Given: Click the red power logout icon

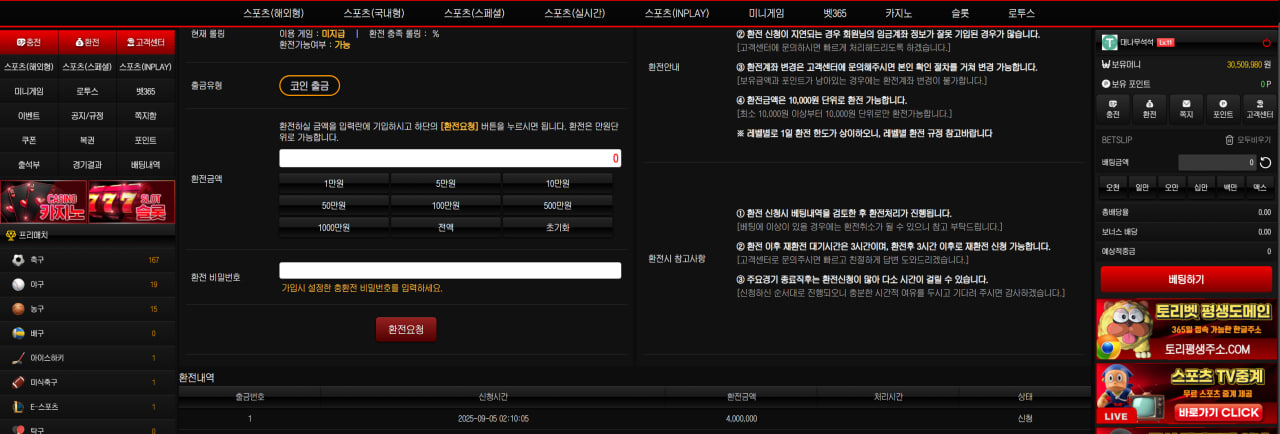Looking at the screenshot, I should tap(1266, 42).
